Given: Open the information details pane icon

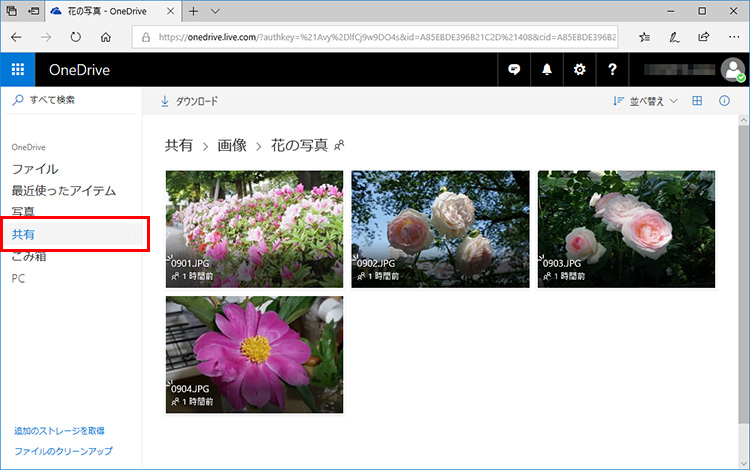Looking at the screenshot, I should (x=724, y=101).
